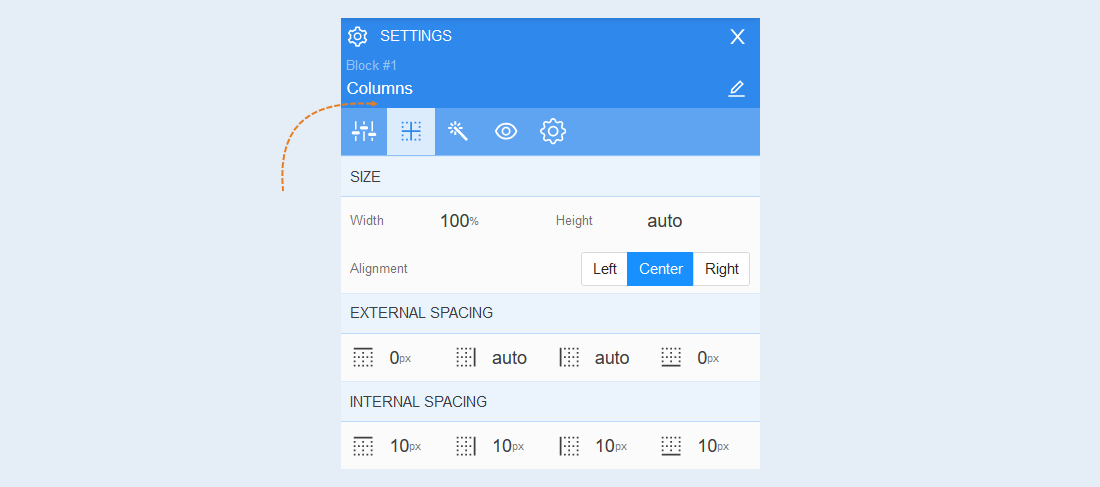Click the Height auto value field
The image size is (1100, 487).
(664, 221)
